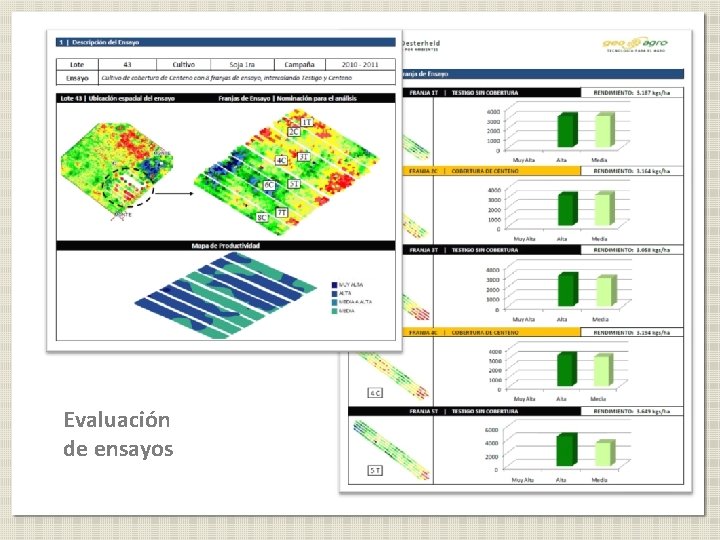Click the 'ALTA' legend color swatch

(x=334, y=294)
